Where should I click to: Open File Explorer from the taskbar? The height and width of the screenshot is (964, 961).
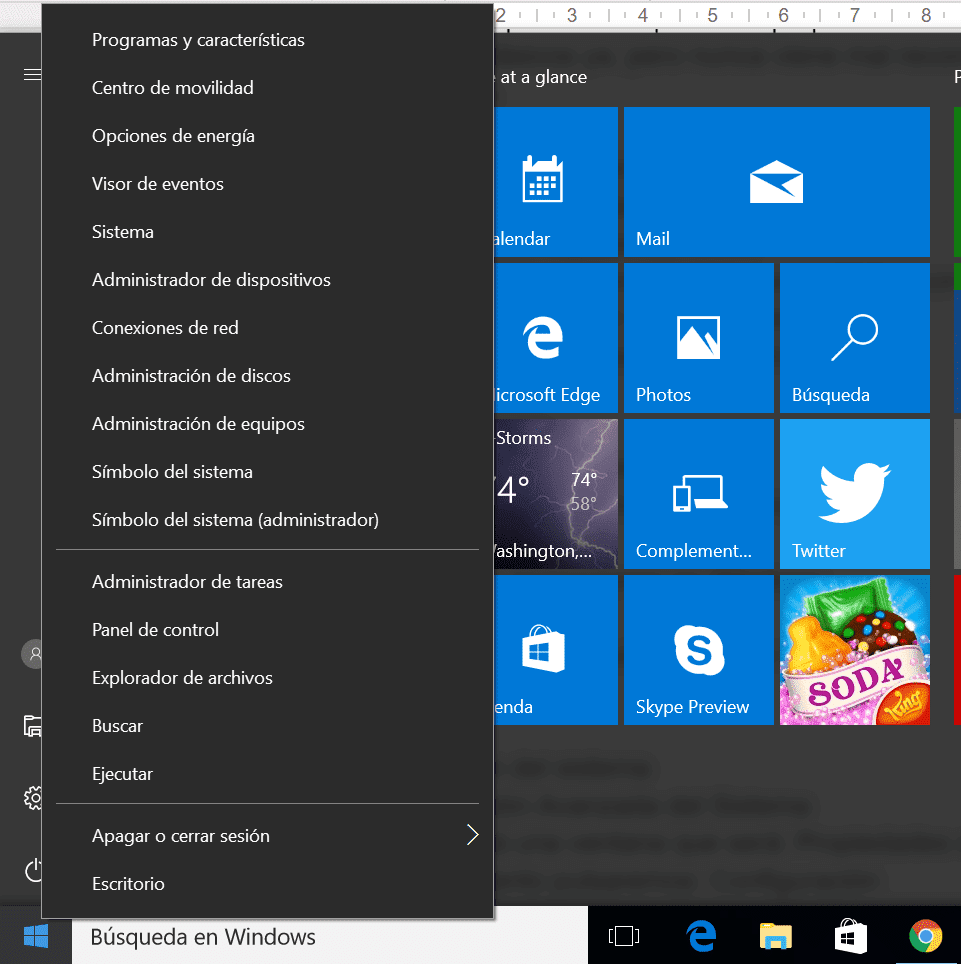tap(775, 936)
